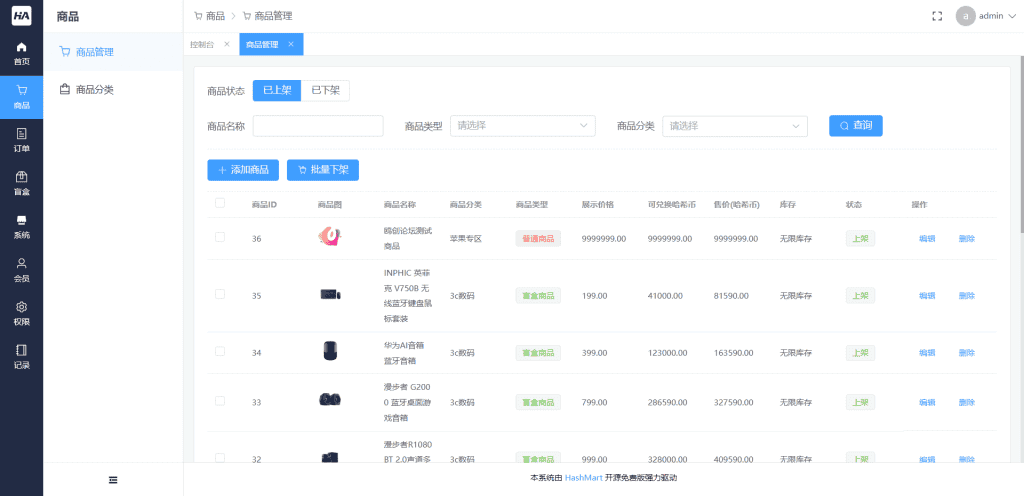The height and width of the screenshot is (496, 1024).
Task: Click the 添加商品 button
Action: click(x=243, y=170)
